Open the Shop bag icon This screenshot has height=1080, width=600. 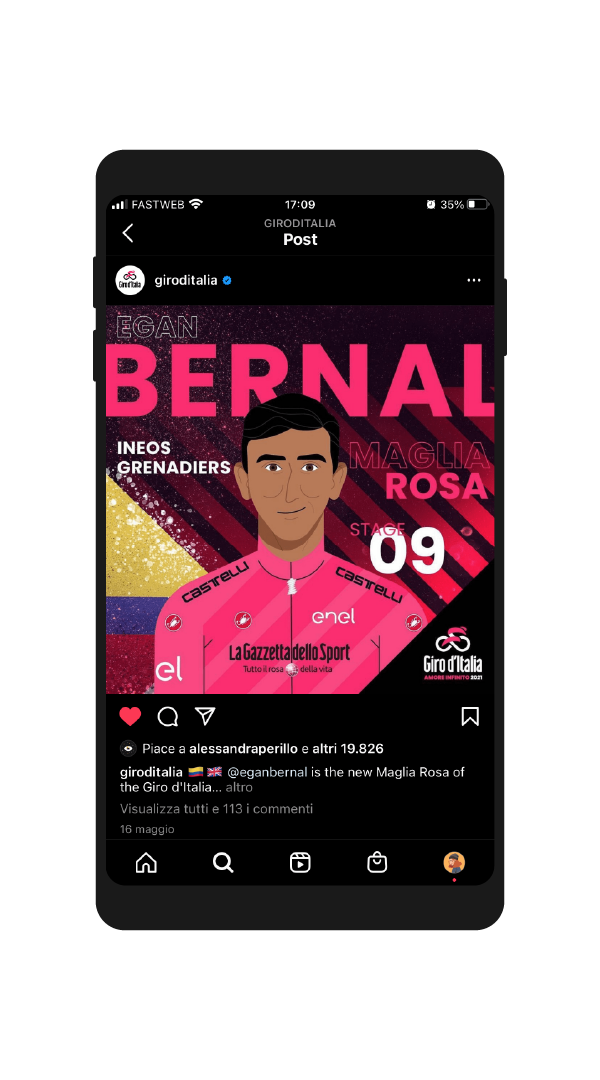377,862
